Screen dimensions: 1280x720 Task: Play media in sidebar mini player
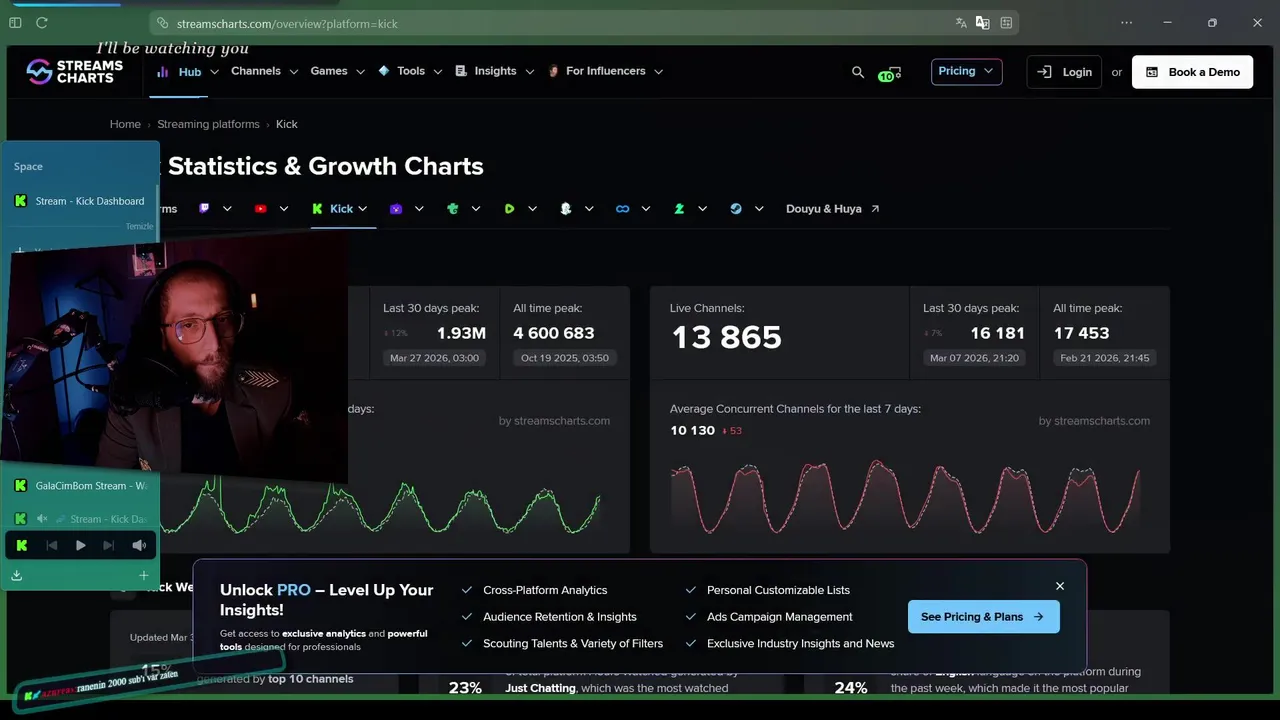point(81,545)
